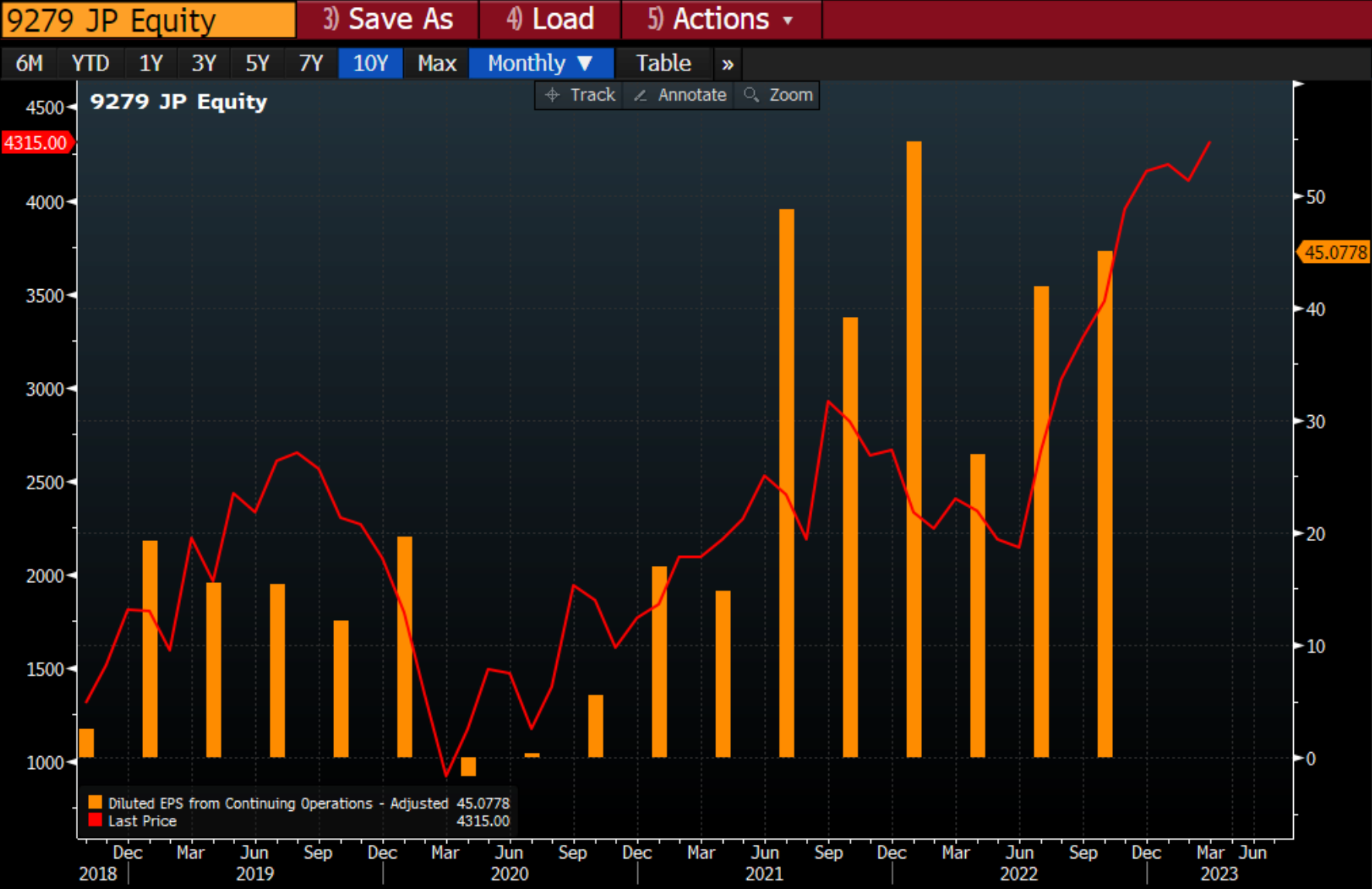Switch to YTD time range
This screenshot has width=1372, height=889.
(x=90, y=63)
